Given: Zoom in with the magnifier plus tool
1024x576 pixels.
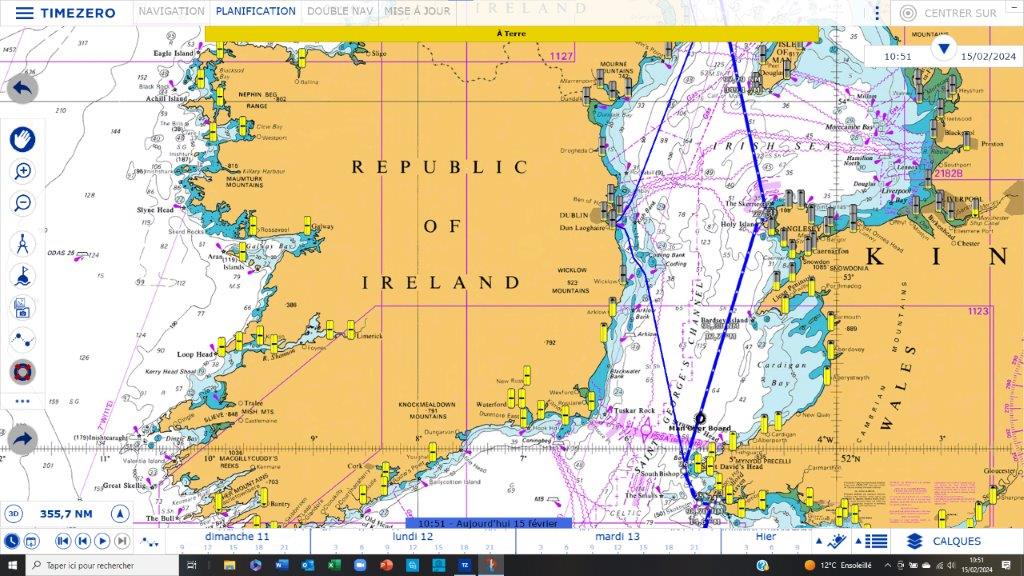Looking at the screenshot, I should 23,172.
